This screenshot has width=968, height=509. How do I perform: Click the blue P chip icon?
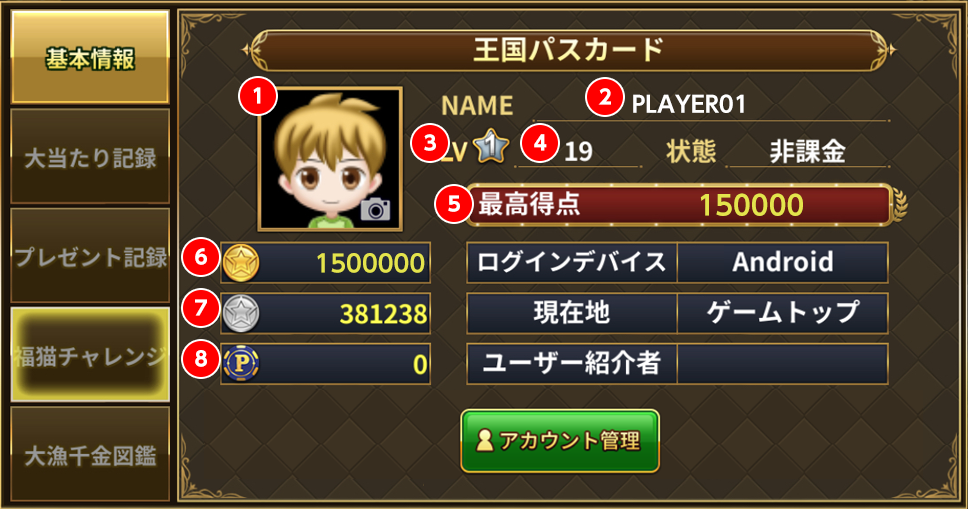241,363
